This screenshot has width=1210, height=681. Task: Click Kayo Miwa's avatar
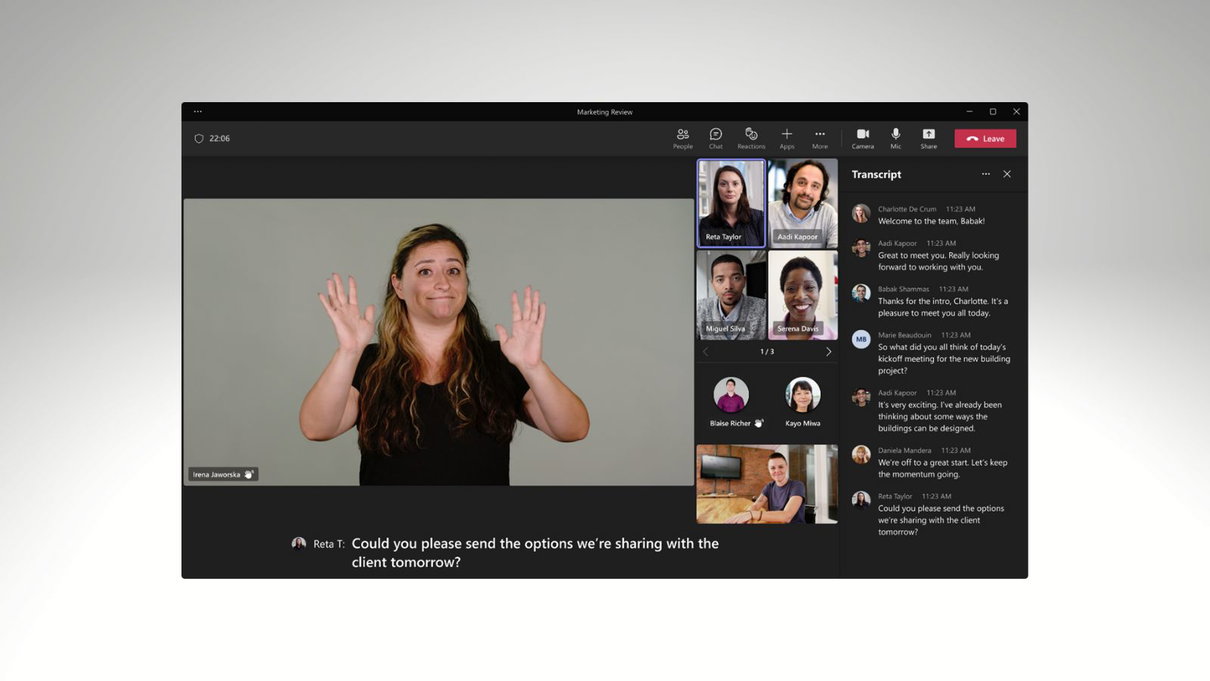pos(803,395)
